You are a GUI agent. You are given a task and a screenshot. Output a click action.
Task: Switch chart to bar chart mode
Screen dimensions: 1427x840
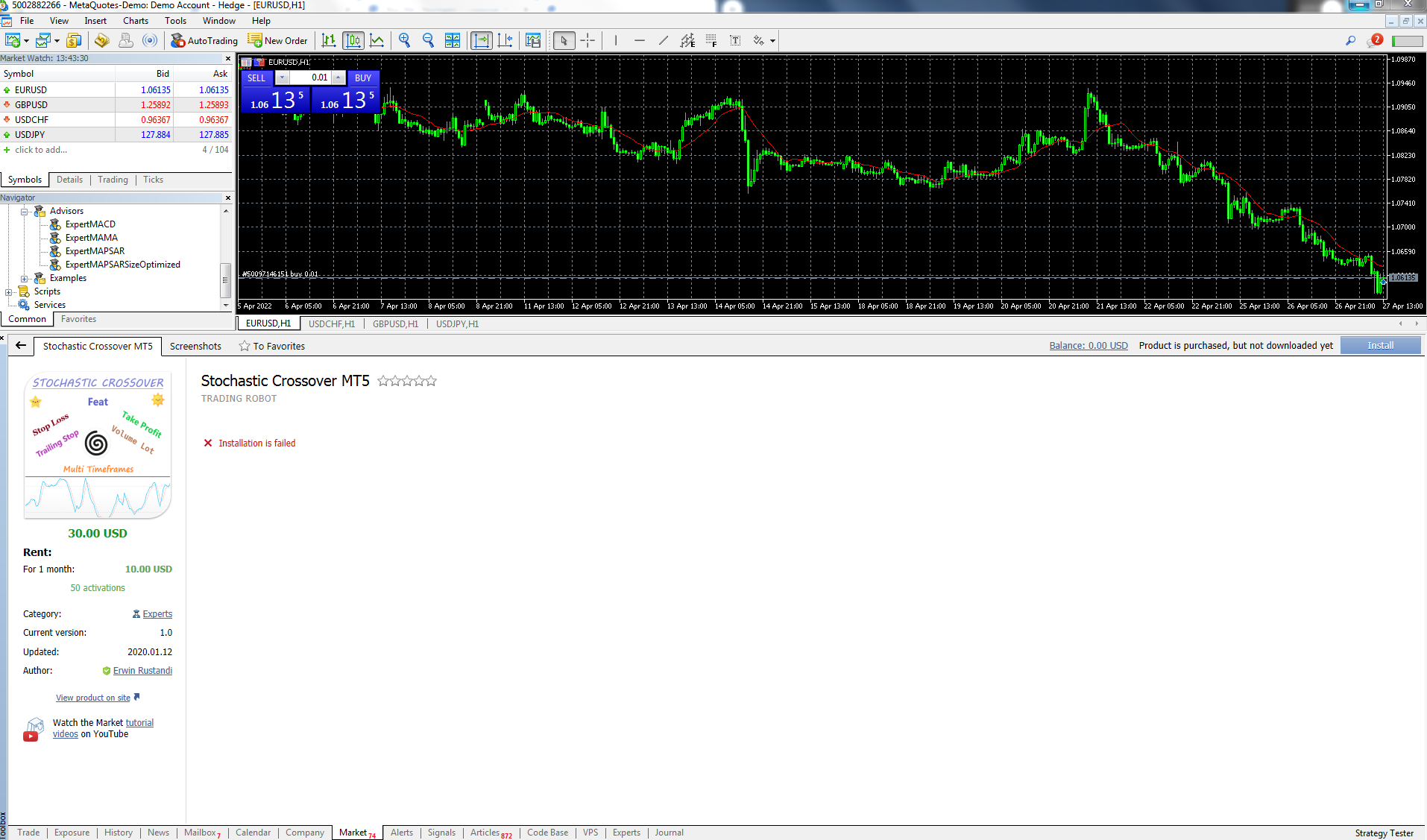tap(329, 40)
